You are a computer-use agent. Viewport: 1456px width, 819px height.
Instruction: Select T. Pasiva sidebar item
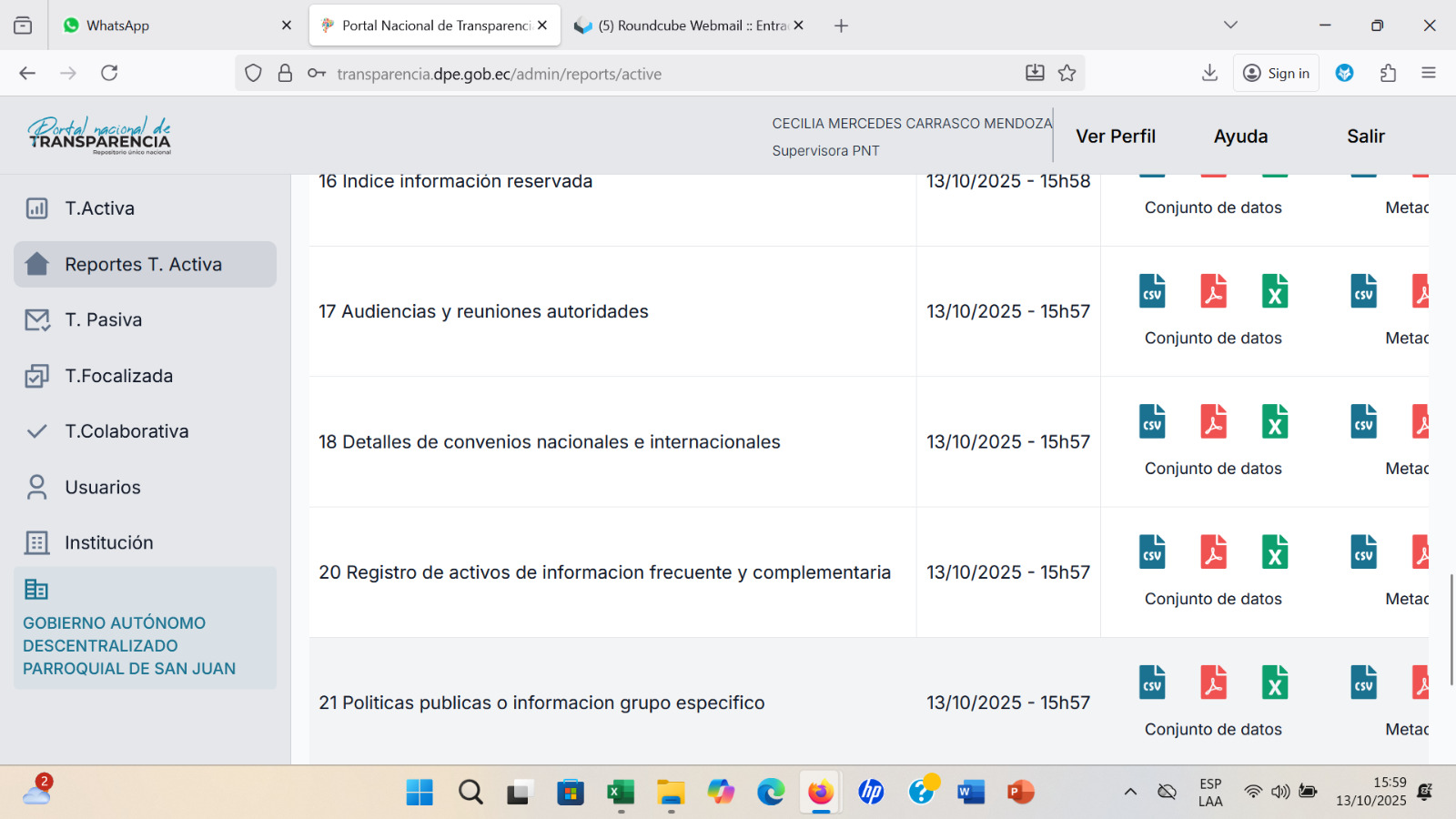pos(103,320)
